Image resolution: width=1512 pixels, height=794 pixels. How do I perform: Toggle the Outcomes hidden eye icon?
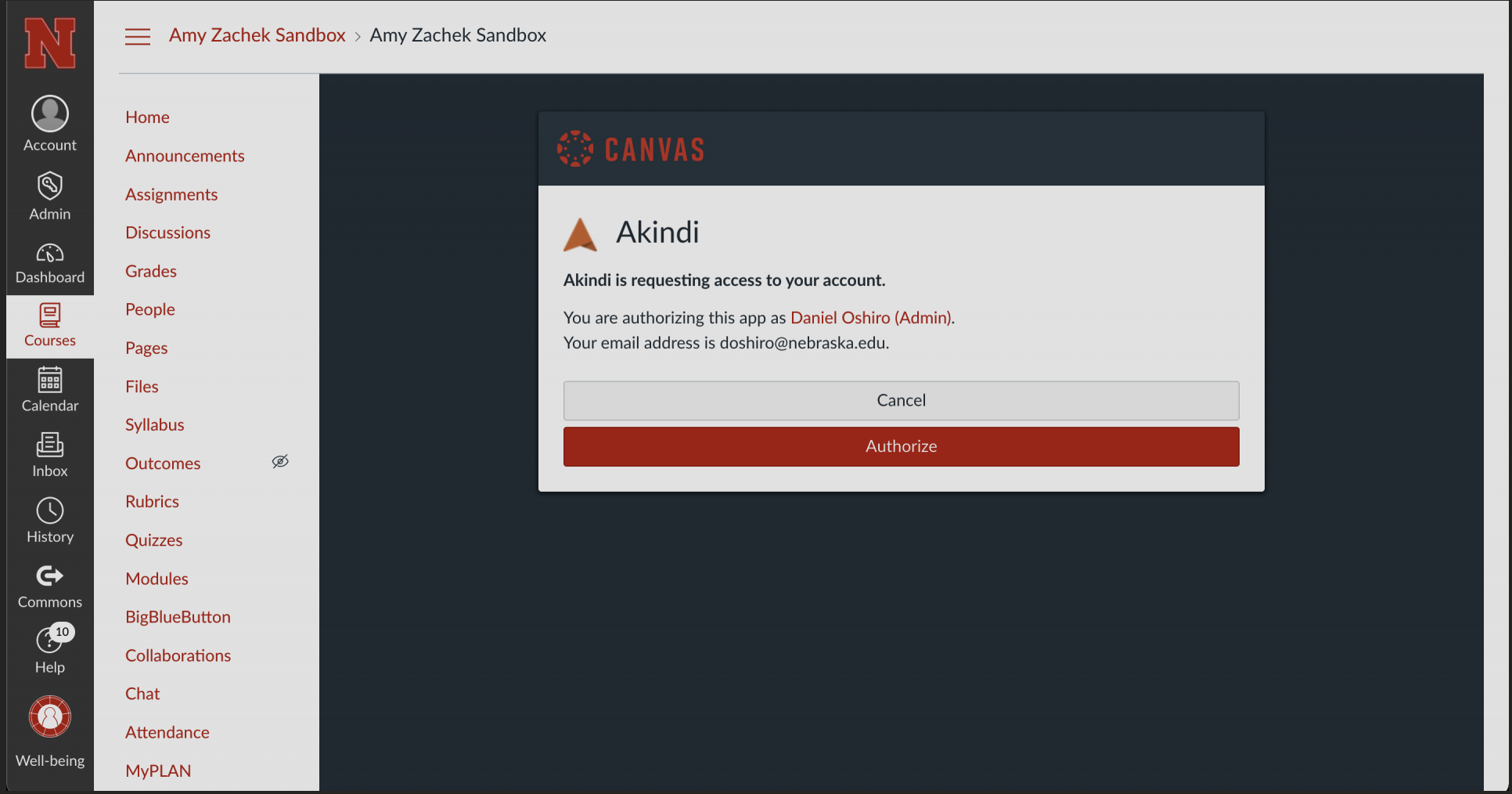pyautogui.click(x=280, y=462)
